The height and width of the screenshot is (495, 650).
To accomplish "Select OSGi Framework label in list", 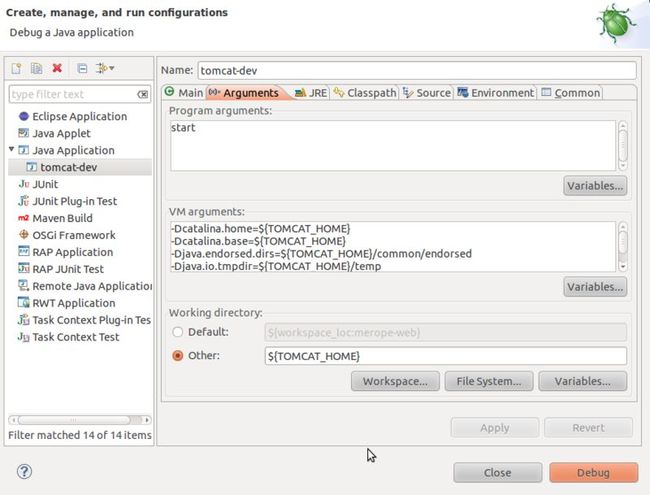I will click(x=74, y=235).
